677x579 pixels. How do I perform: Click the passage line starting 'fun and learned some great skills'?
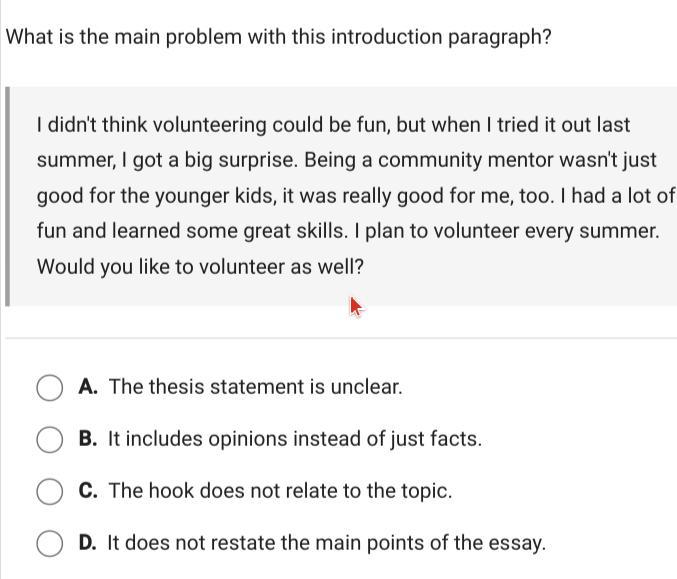[x=348, y=231]
